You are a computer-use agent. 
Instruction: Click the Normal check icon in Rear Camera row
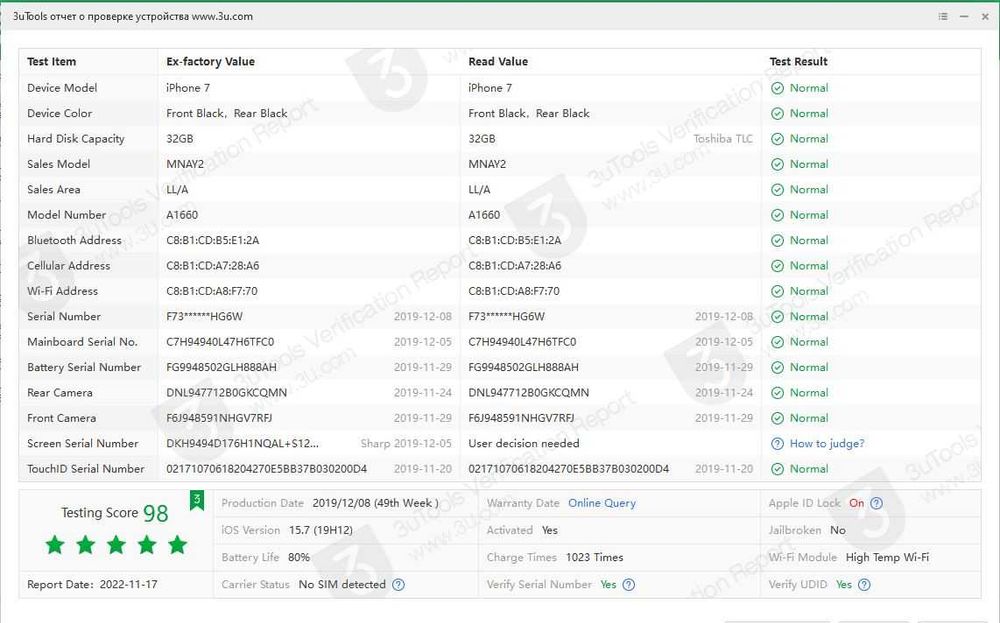click(x=777, y=393)
